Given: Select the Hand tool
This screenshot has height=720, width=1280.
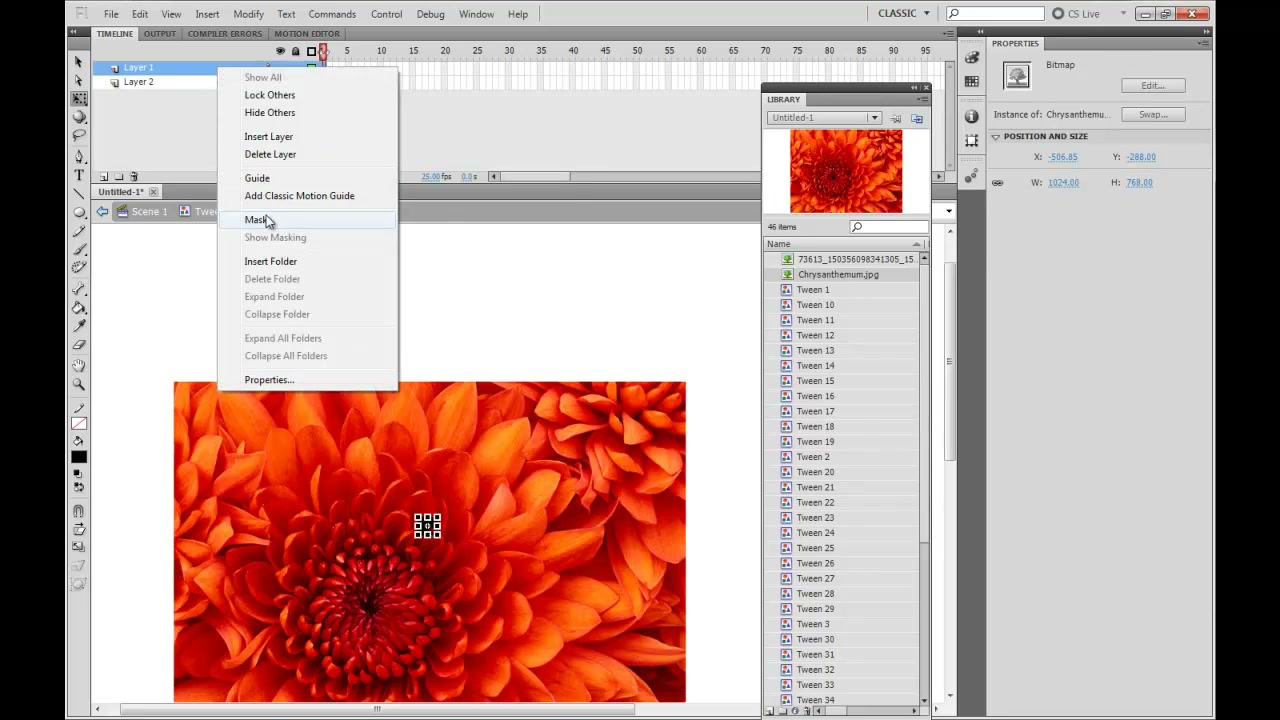Looking at the screenshot, I should tap(79, 366).
